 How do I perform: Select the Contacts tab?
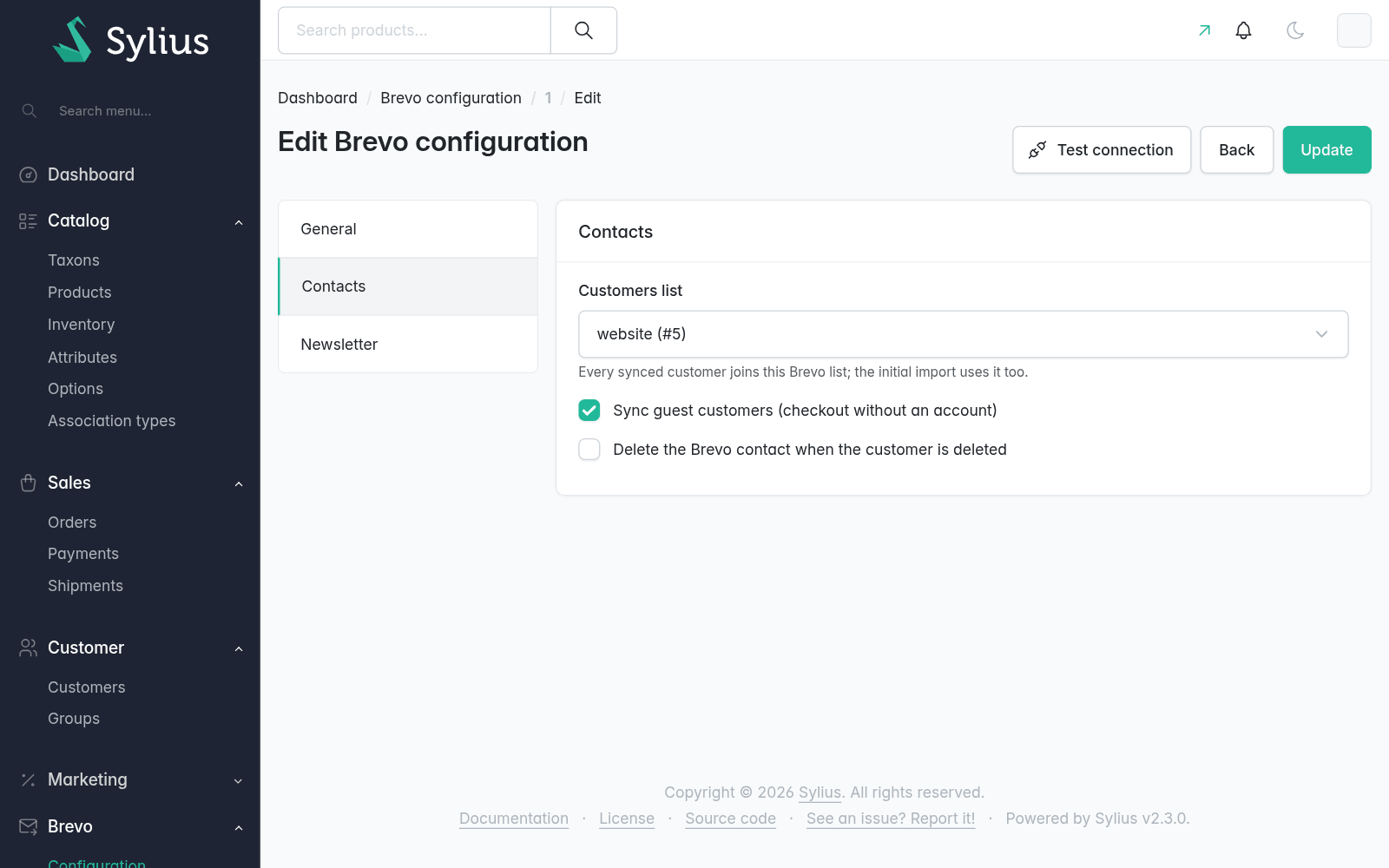[x=408, y=286]
